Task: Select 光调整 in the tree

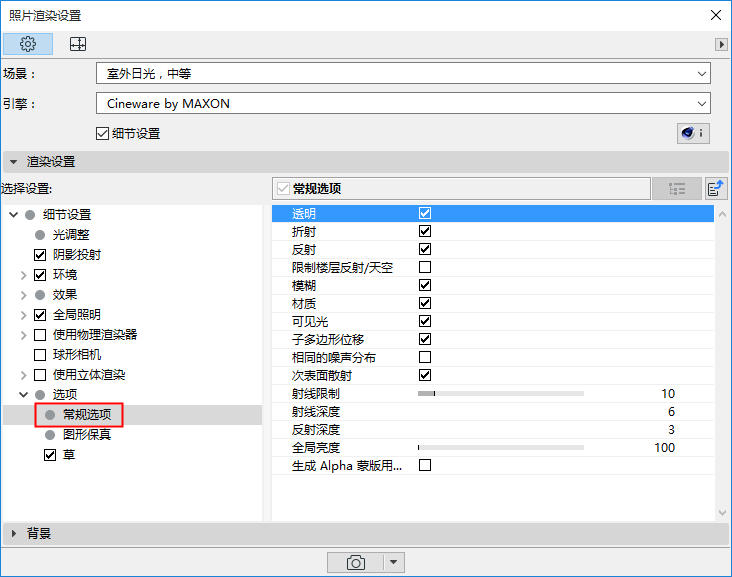Action: (x=71, y=235)
